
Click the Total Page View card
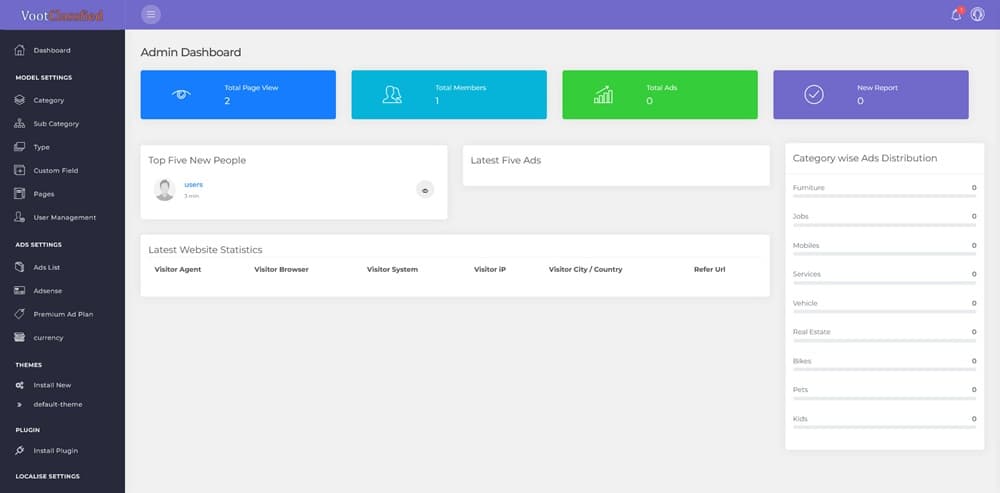pyautogui.click(x=238, y=95)
